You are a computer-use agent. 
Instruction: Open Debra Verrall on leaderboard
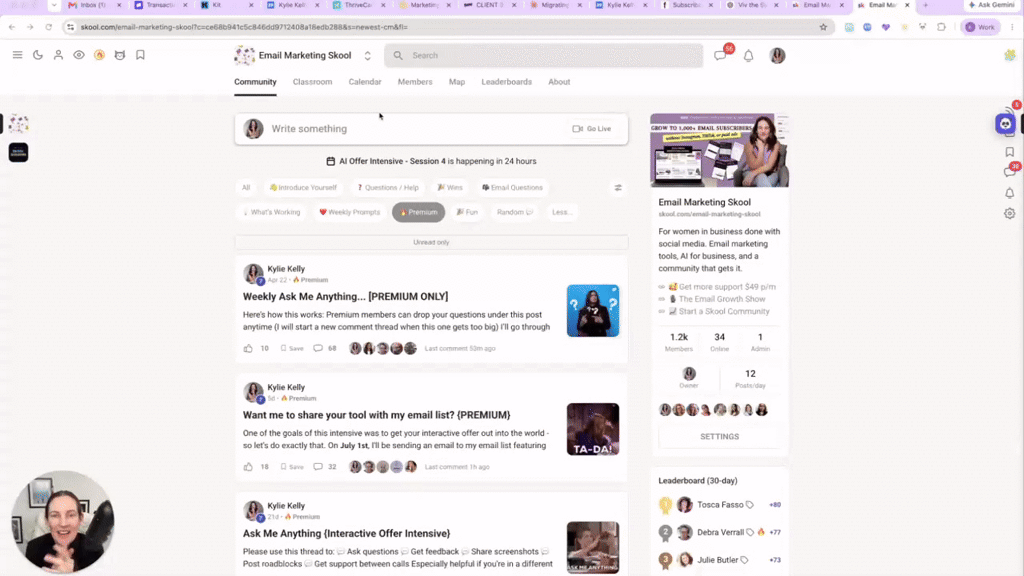720,532
